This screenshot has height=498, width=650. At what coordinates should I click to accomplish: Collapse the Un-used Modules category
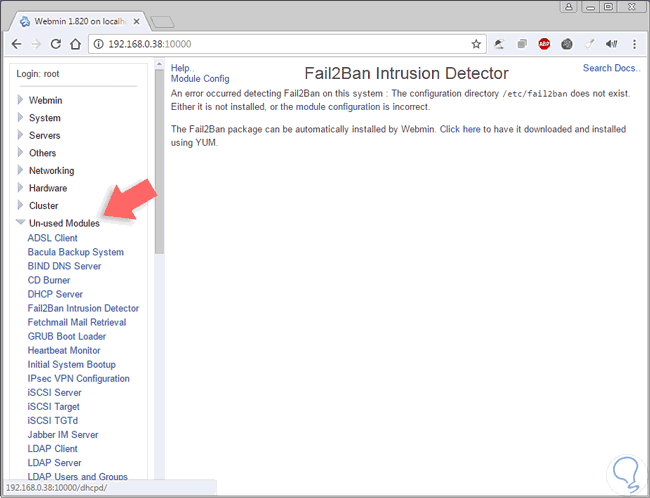pyautogui.click(x=64, y=223)
